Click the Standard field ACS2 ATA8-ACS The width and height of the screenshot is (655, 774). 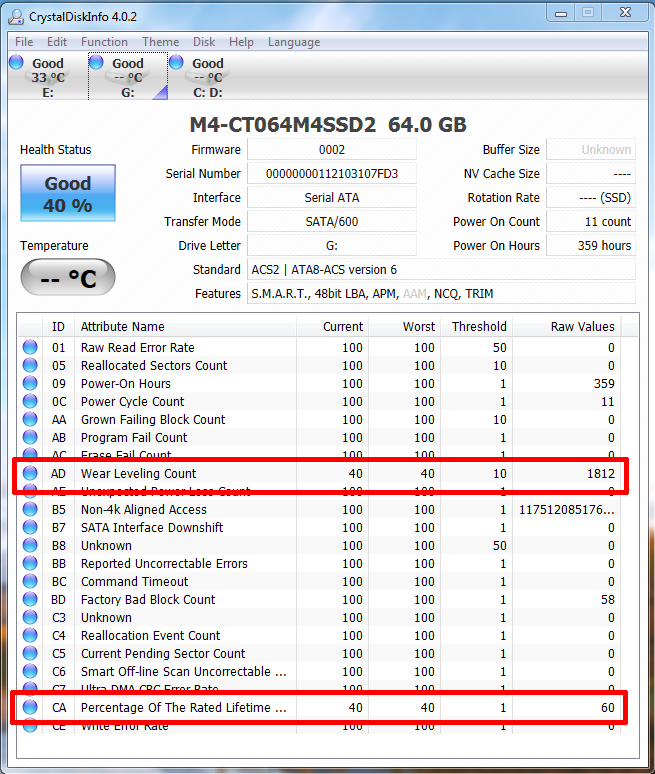coord(441,270)
